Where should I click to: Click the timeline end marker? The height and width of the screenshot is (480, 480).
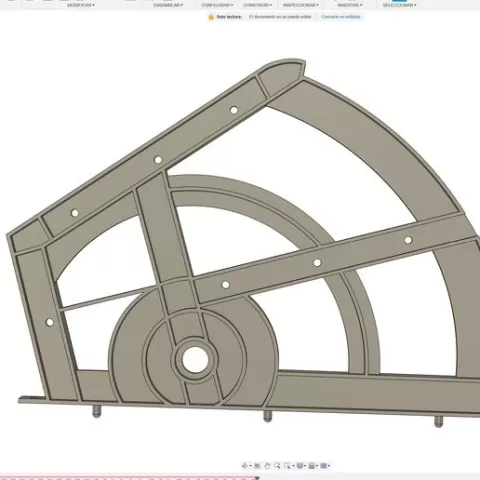[257, 478]
